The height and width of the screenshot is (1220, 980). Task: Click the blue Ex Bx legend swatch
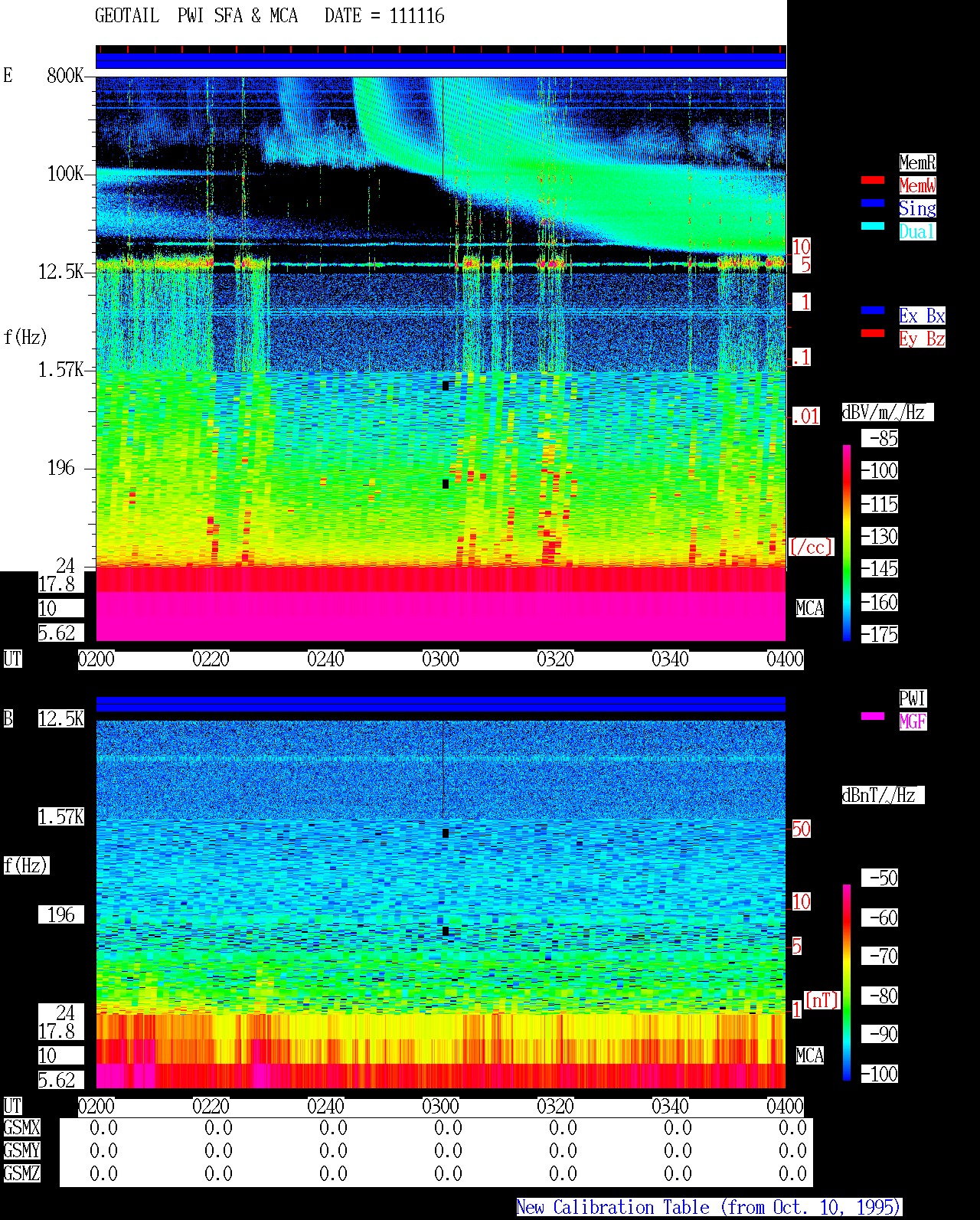tap(873, 311)
